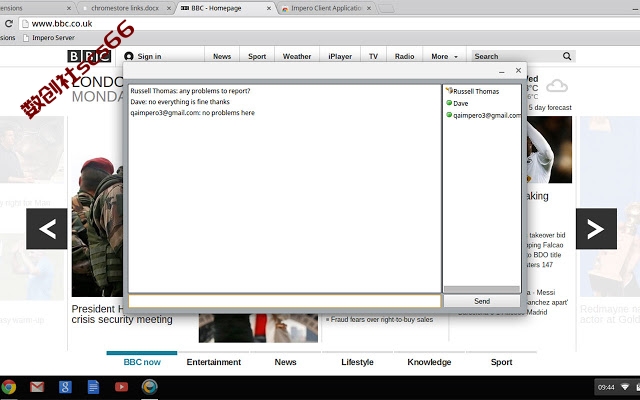
Task: Click the Sign in account icon
Action: click(x=129, y=56)
